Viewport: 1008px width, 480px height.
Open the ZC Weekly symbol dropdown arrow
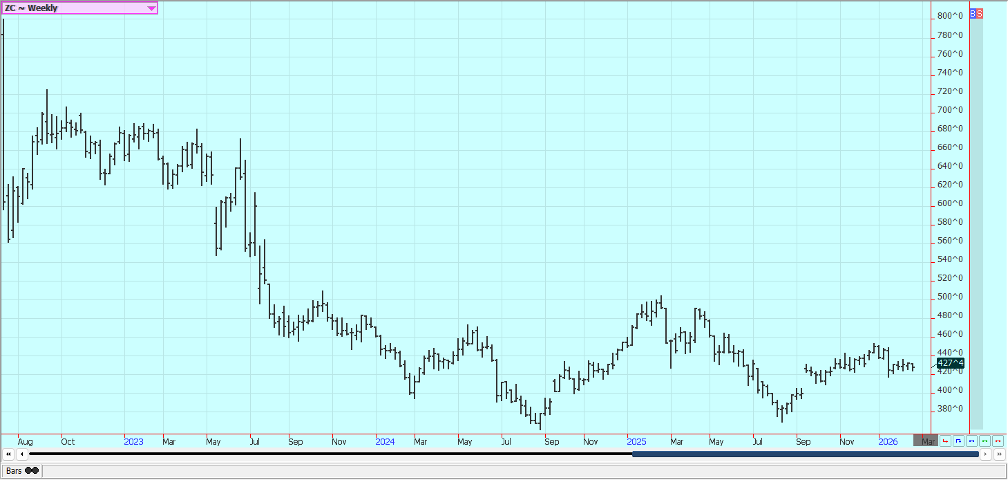(x=151, y=8)
